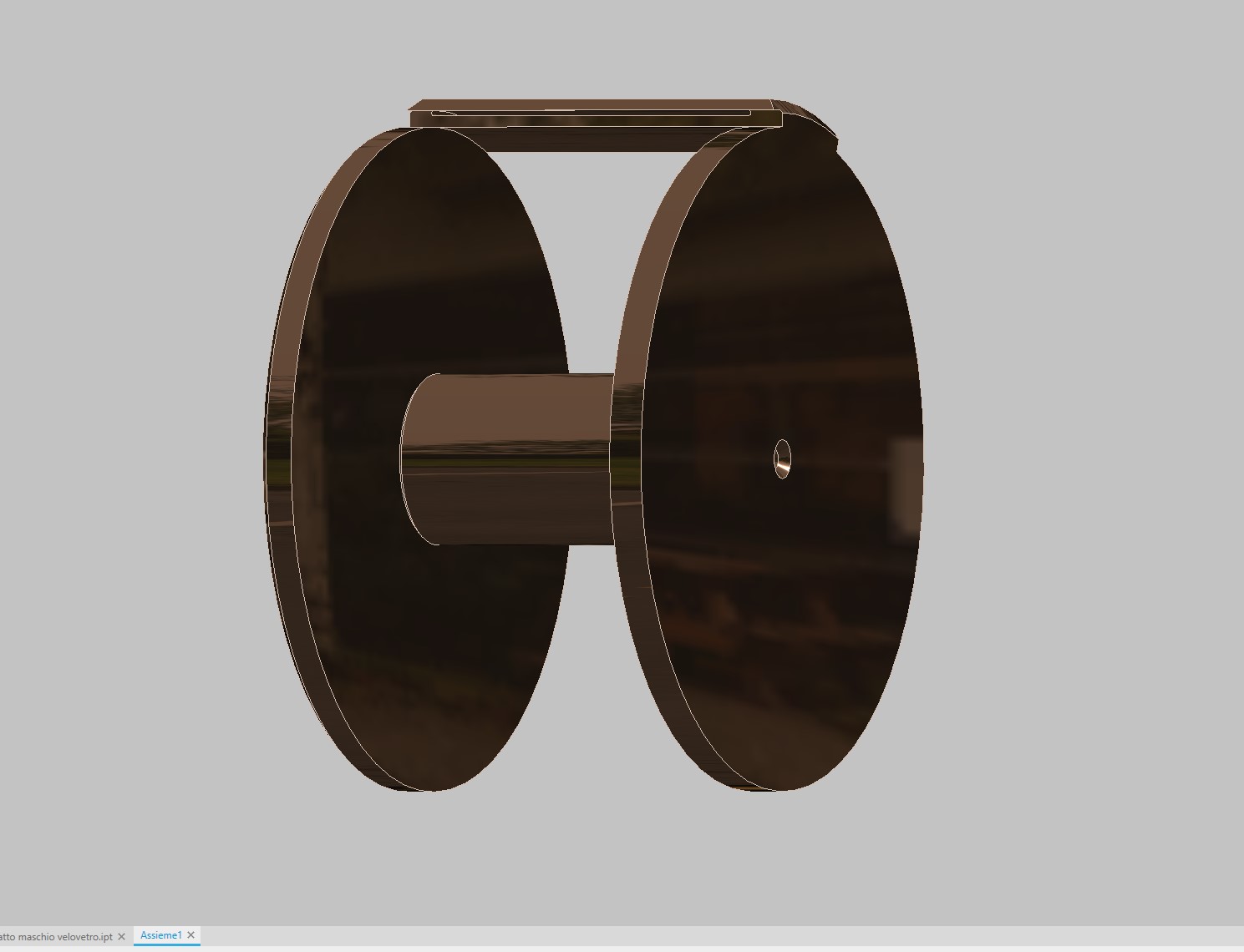Switch to the maschio velovetro.ipt tab
Screen dimensions: 1244x952
57,936
